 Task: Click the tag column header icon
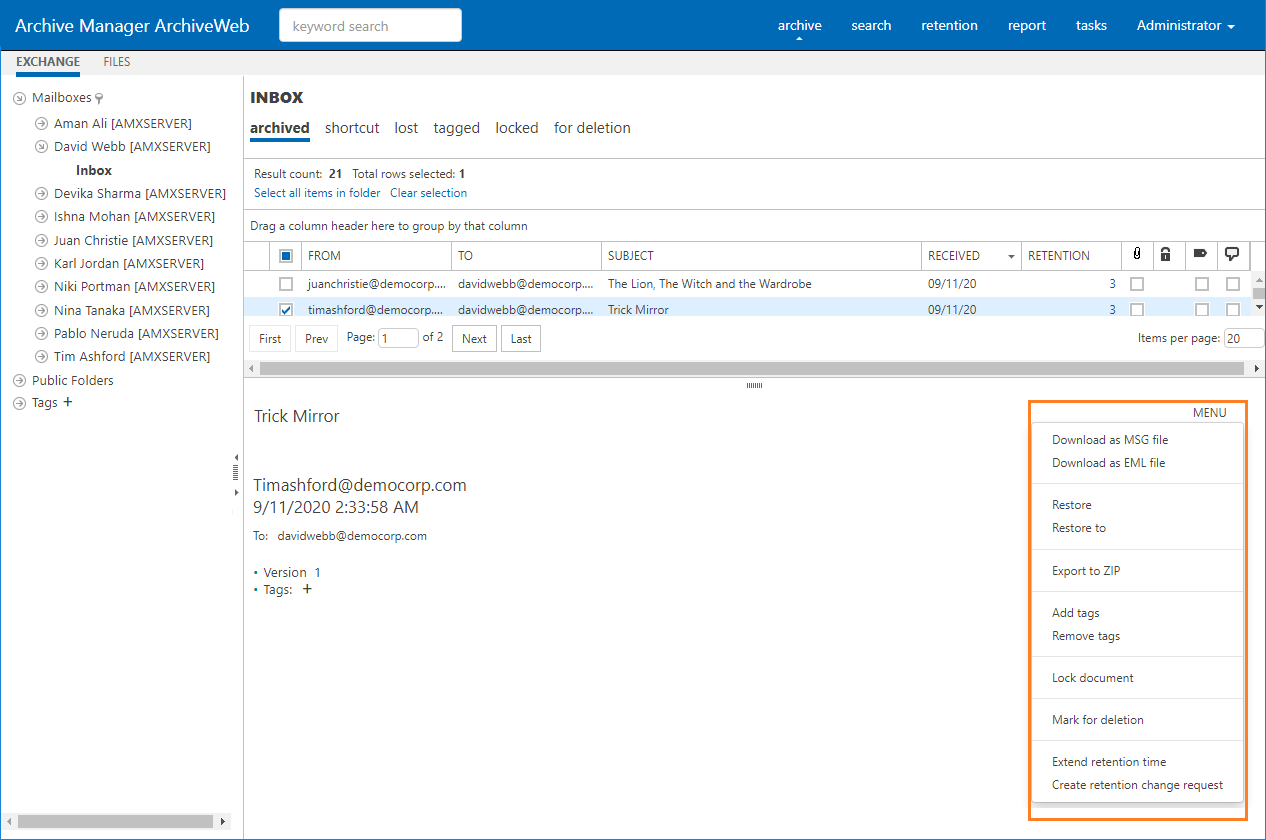tap(1201, 255)
